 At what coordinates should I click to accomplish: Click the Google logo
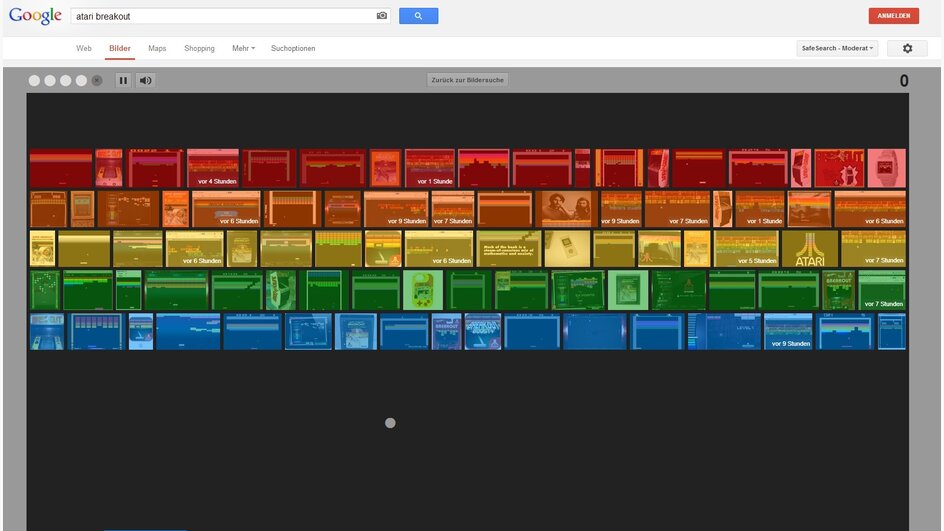tap(35, 16)
